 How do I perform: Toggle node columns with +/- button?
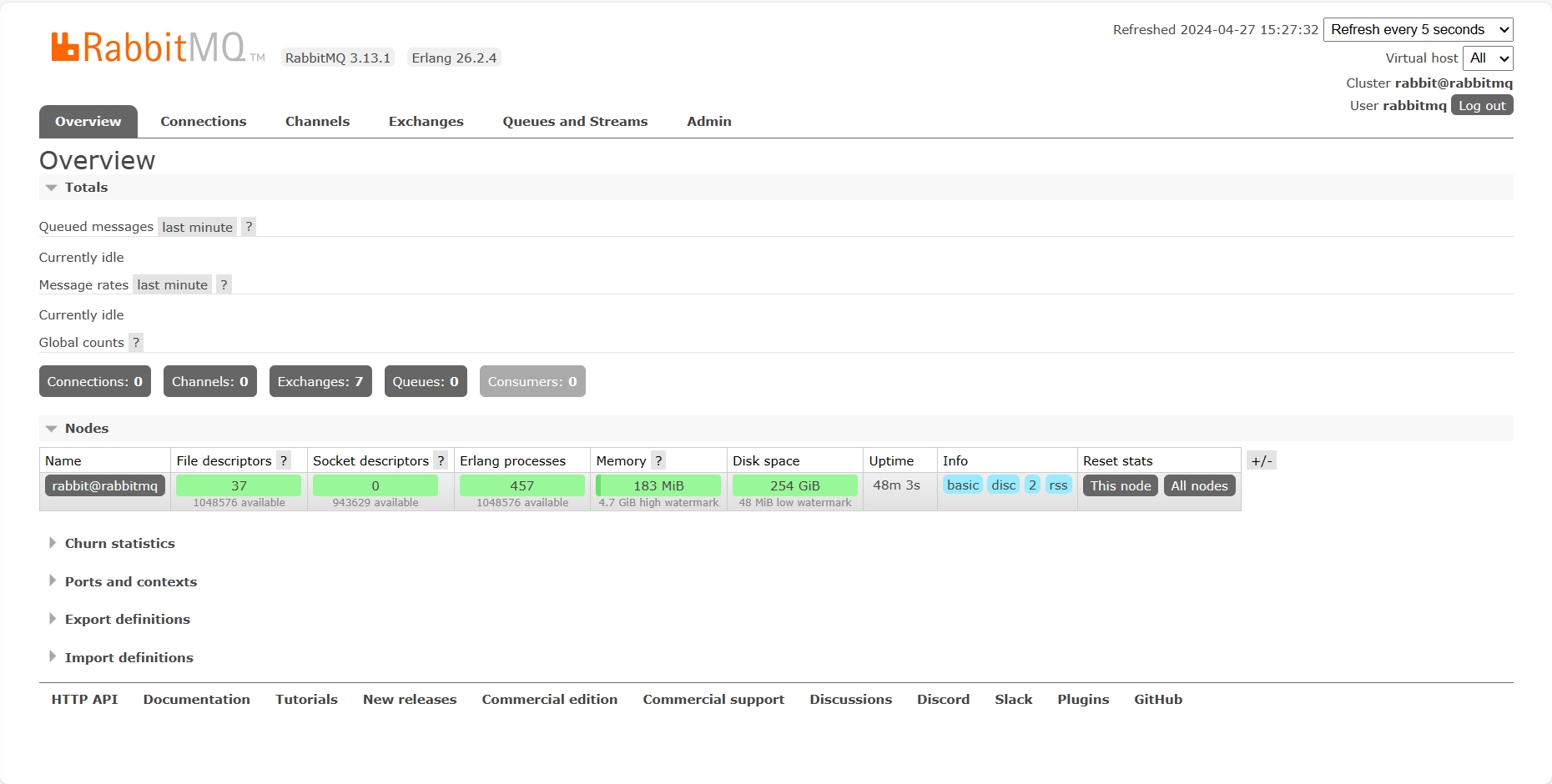1261,461
